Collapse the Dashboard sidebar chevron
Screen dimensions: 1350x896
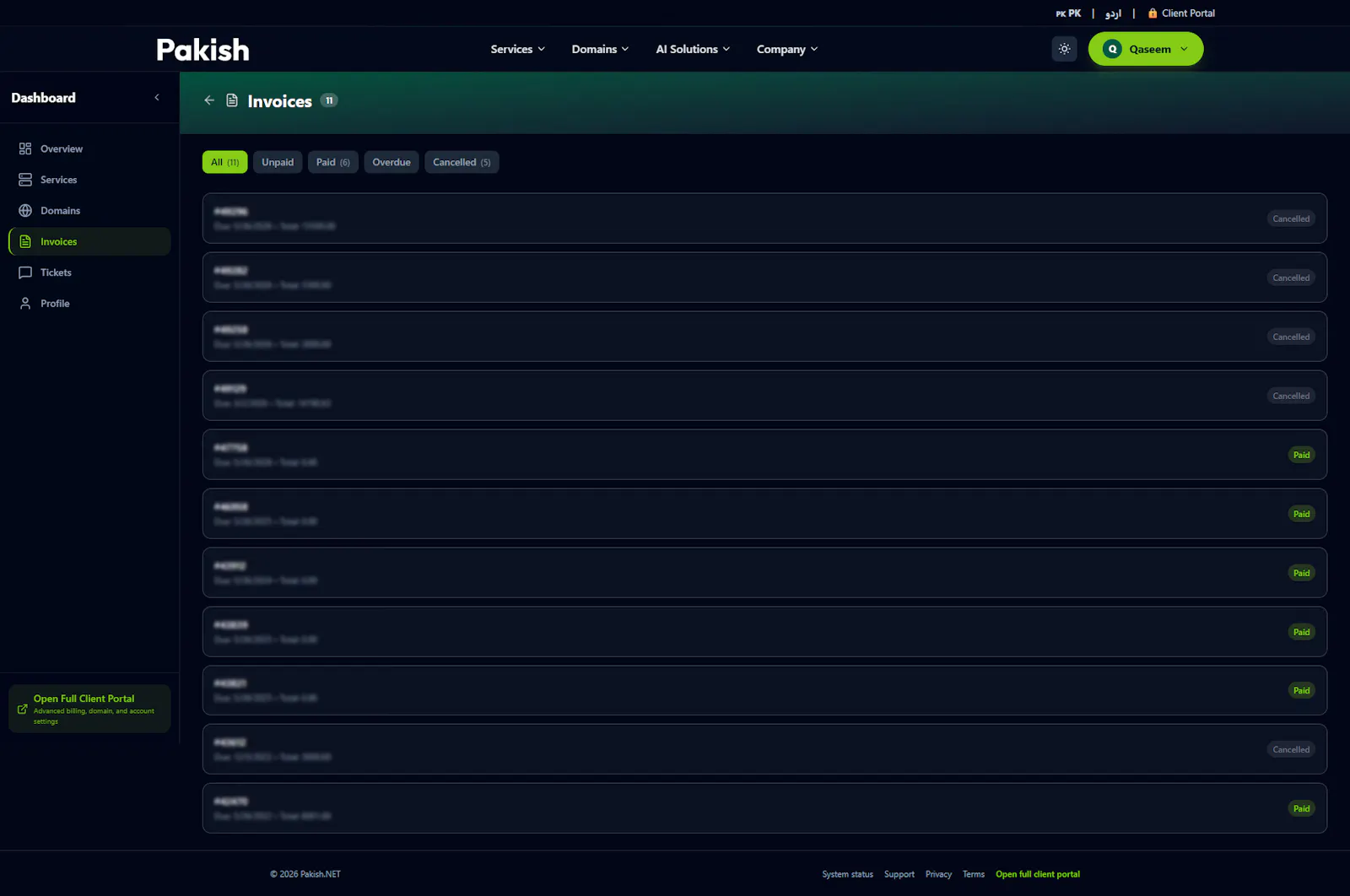point(157,98)
